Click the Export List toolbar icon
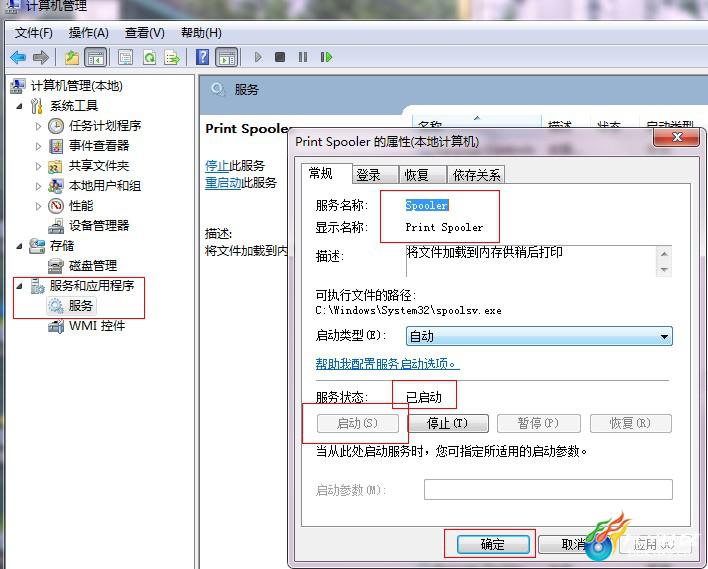 tap(172, 57)
